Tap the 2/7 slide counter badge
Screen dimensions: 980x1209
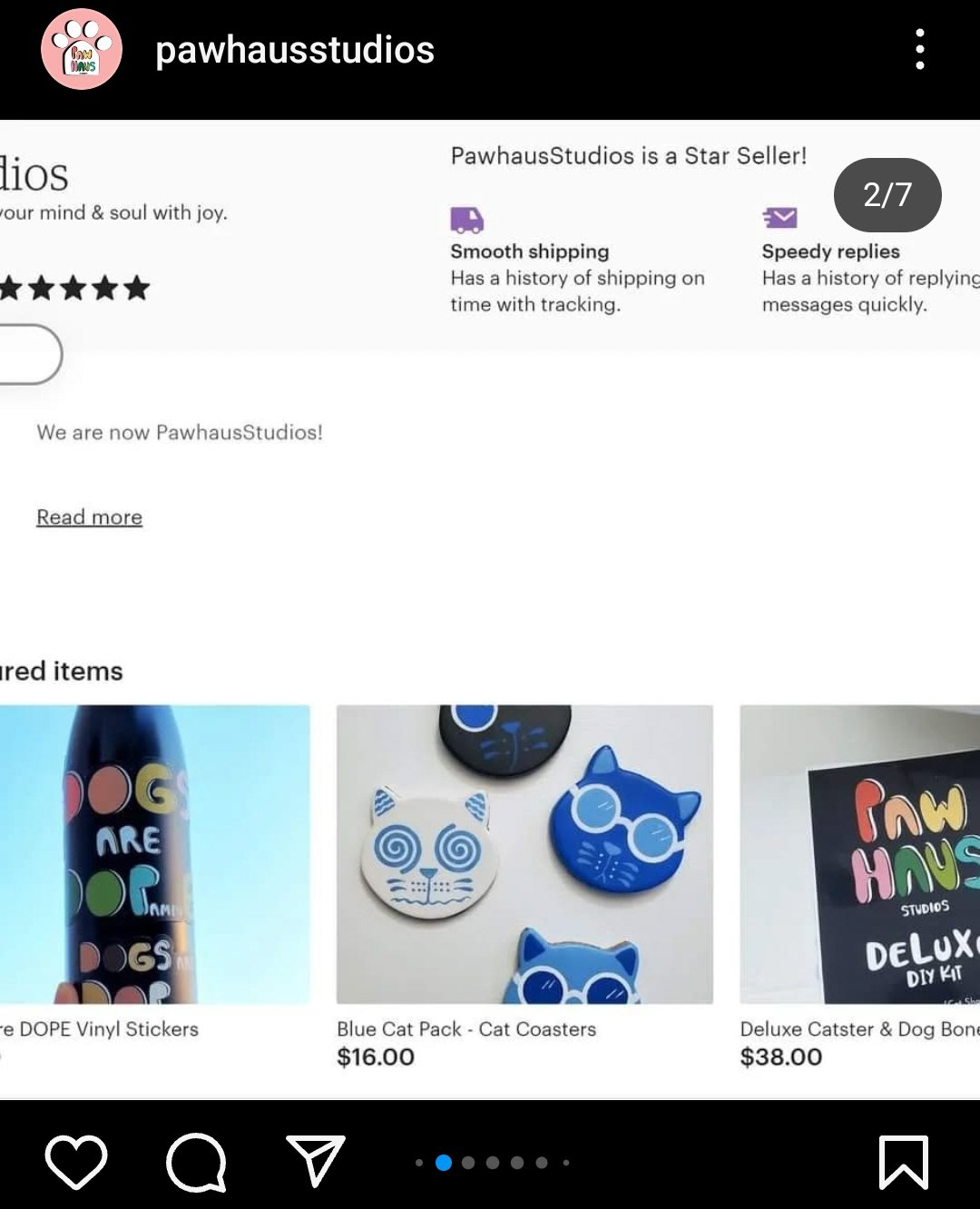[x=887, y=195]
